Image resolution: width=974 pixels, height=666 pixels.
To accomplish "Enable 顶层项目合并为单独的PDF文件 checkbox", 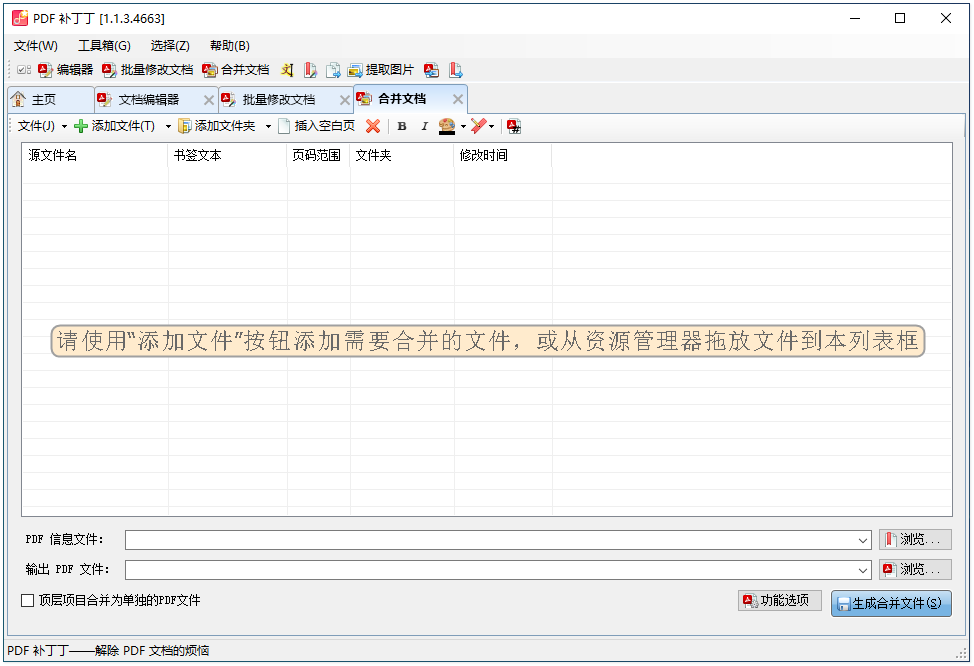I will (27, 601).
